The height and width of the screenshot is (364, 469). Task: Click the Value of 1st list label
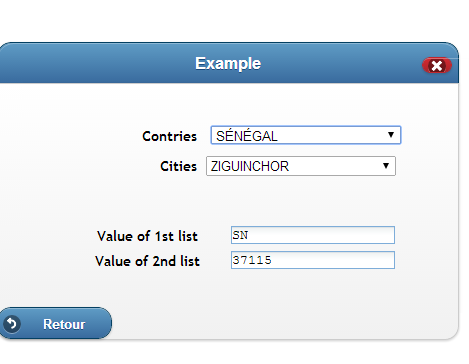(147, 236)
